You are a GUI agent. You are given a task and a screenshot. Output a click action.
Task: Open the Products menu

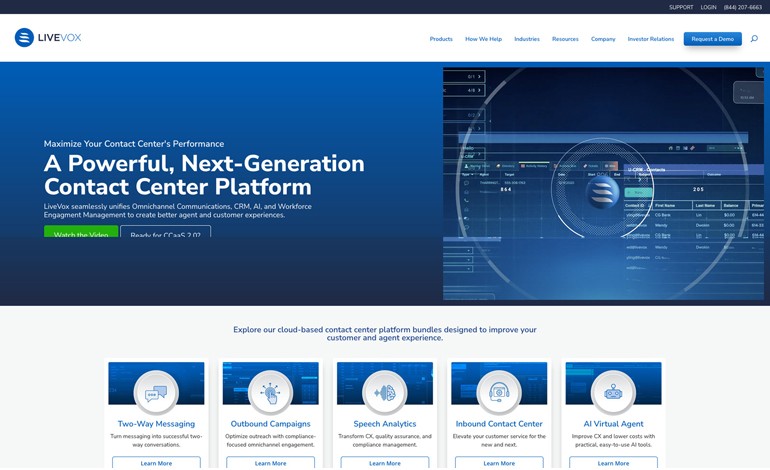pos(441,39)
